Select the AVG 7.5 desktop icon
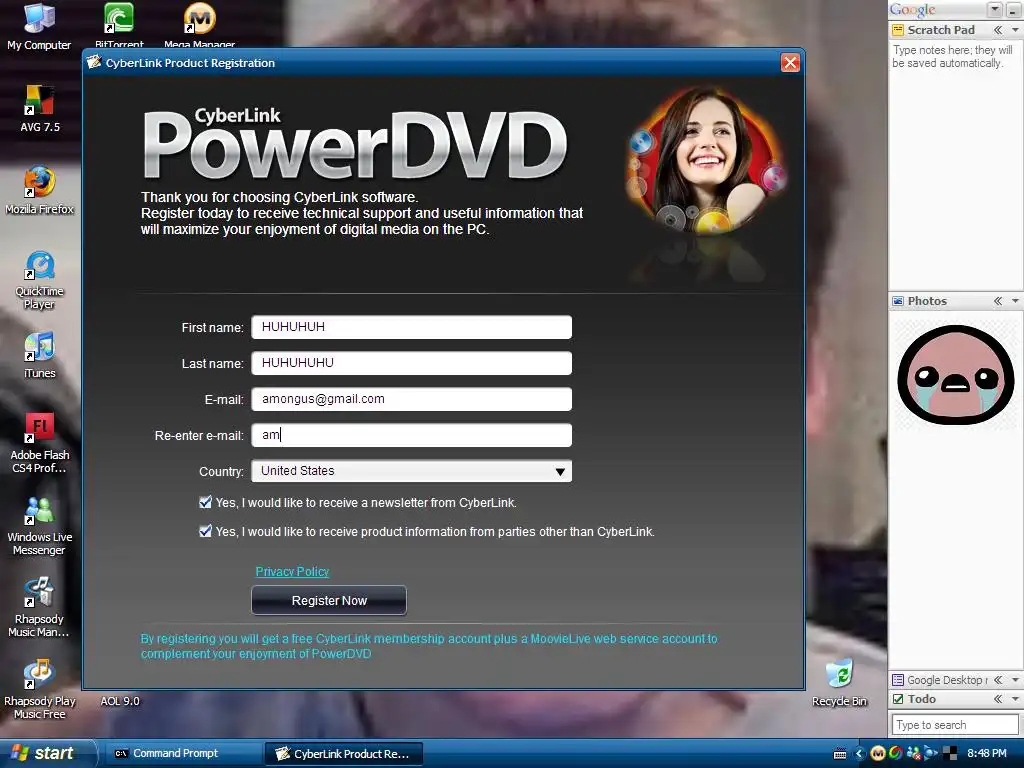1024x768 pixels. [40, 108]
